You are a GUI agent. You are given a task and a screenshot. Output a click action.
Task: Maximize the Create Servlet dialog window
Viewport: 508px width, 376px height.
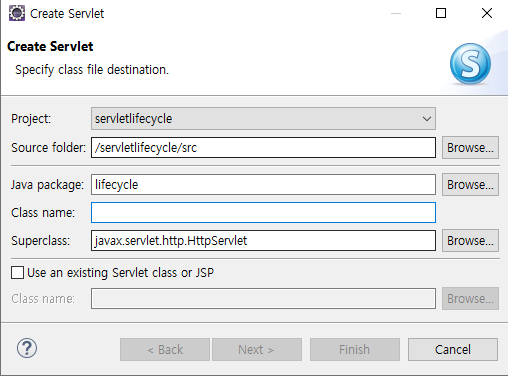[x=441, y=13]
